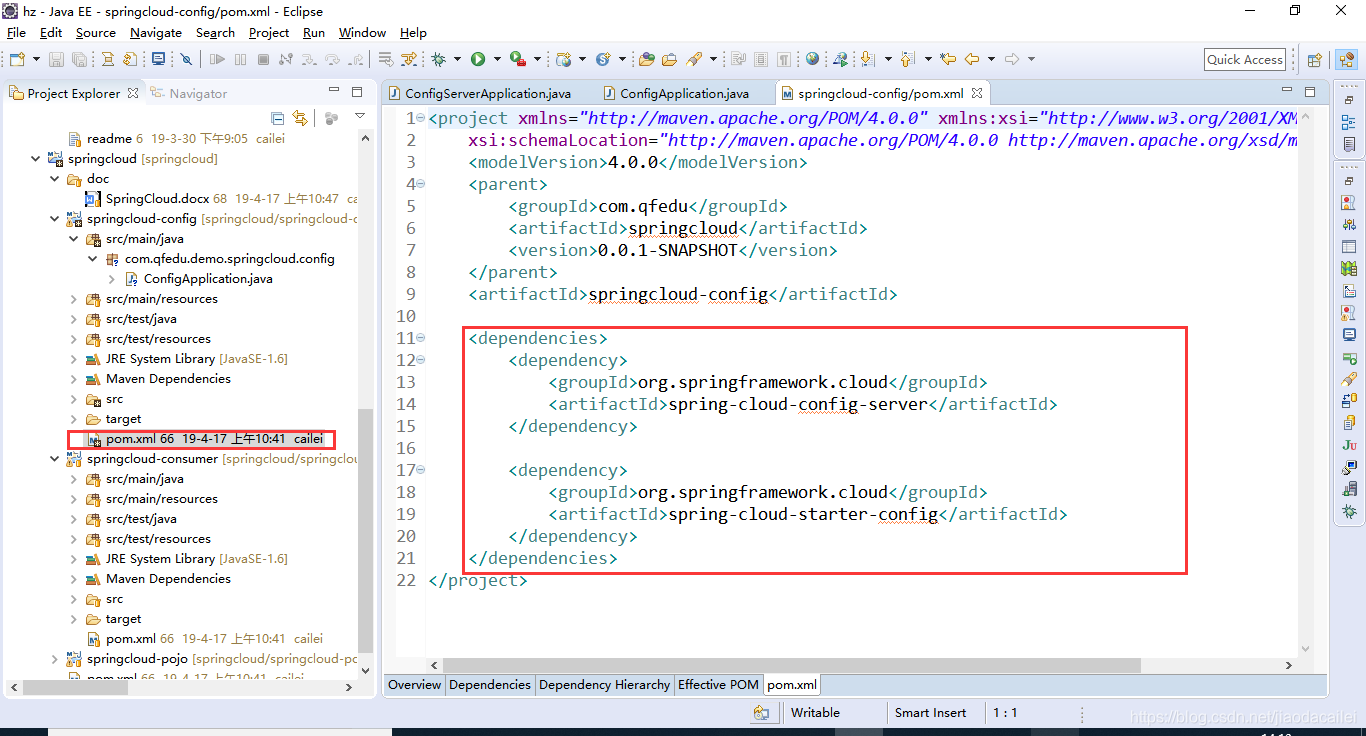Toggle fold marker on line 12 dependency
The height and width of the screenshot is (736, 1366).
coord(420,360)
